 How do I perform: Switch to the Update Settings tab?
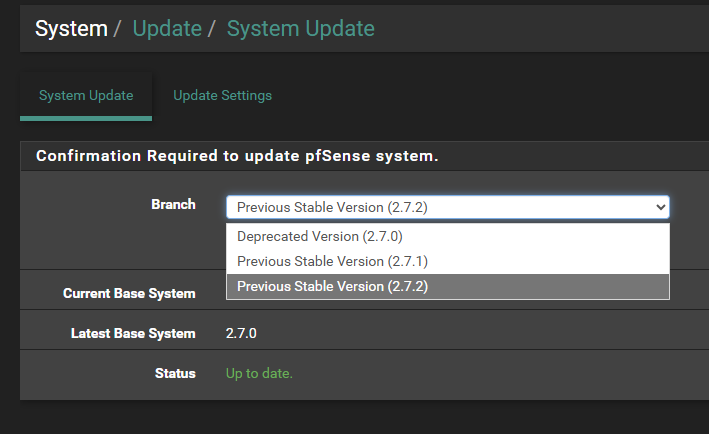pos(222,95)
